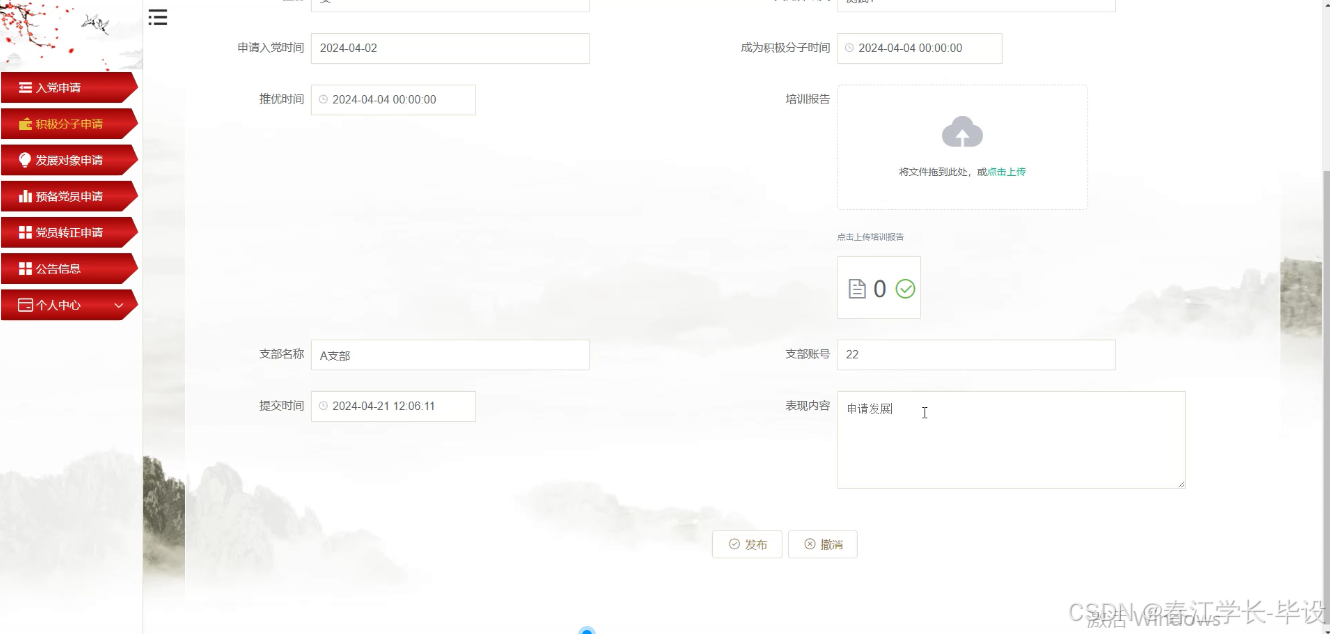Click the 积极分子申请 wallet icon
1330x634 pixels.
[x=26, y=124]
